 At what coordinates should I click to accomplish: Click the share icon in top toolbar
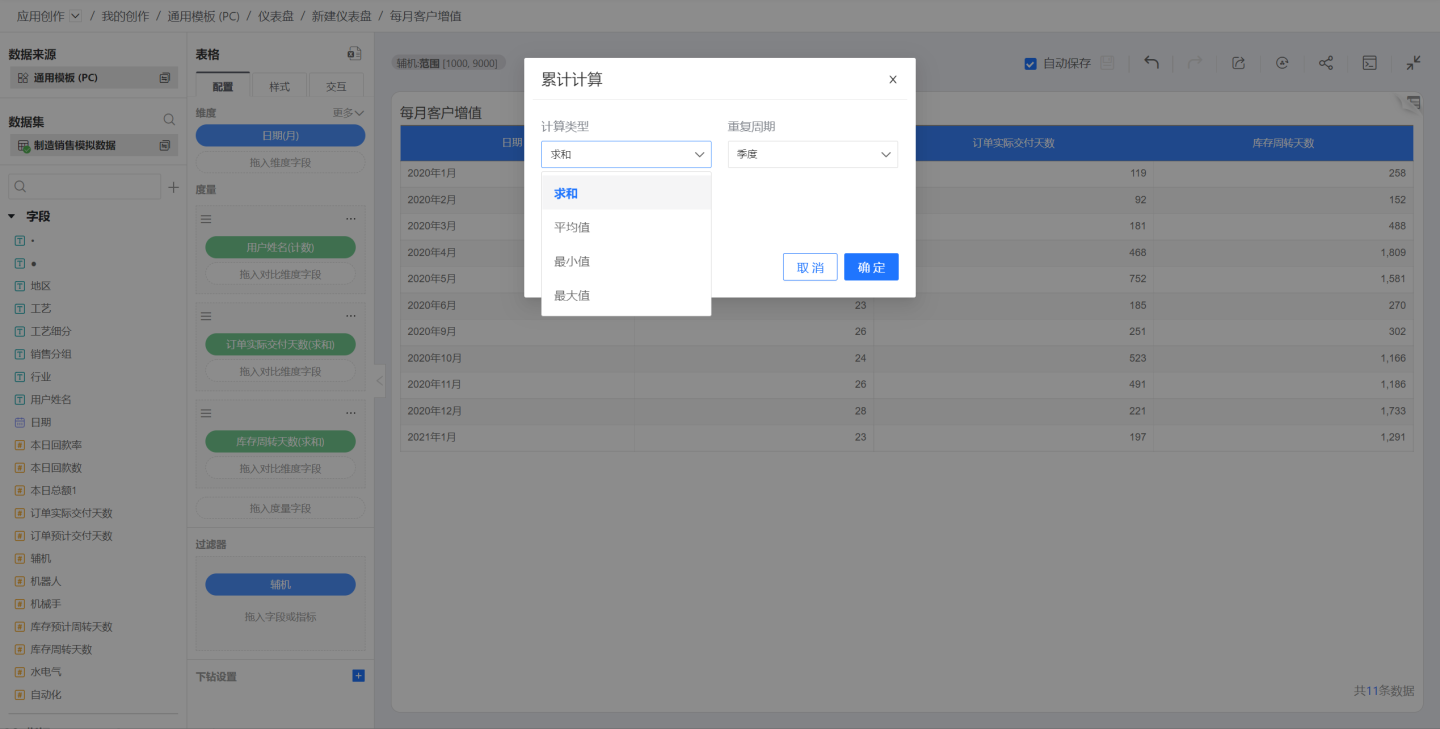click(1325, 63)
